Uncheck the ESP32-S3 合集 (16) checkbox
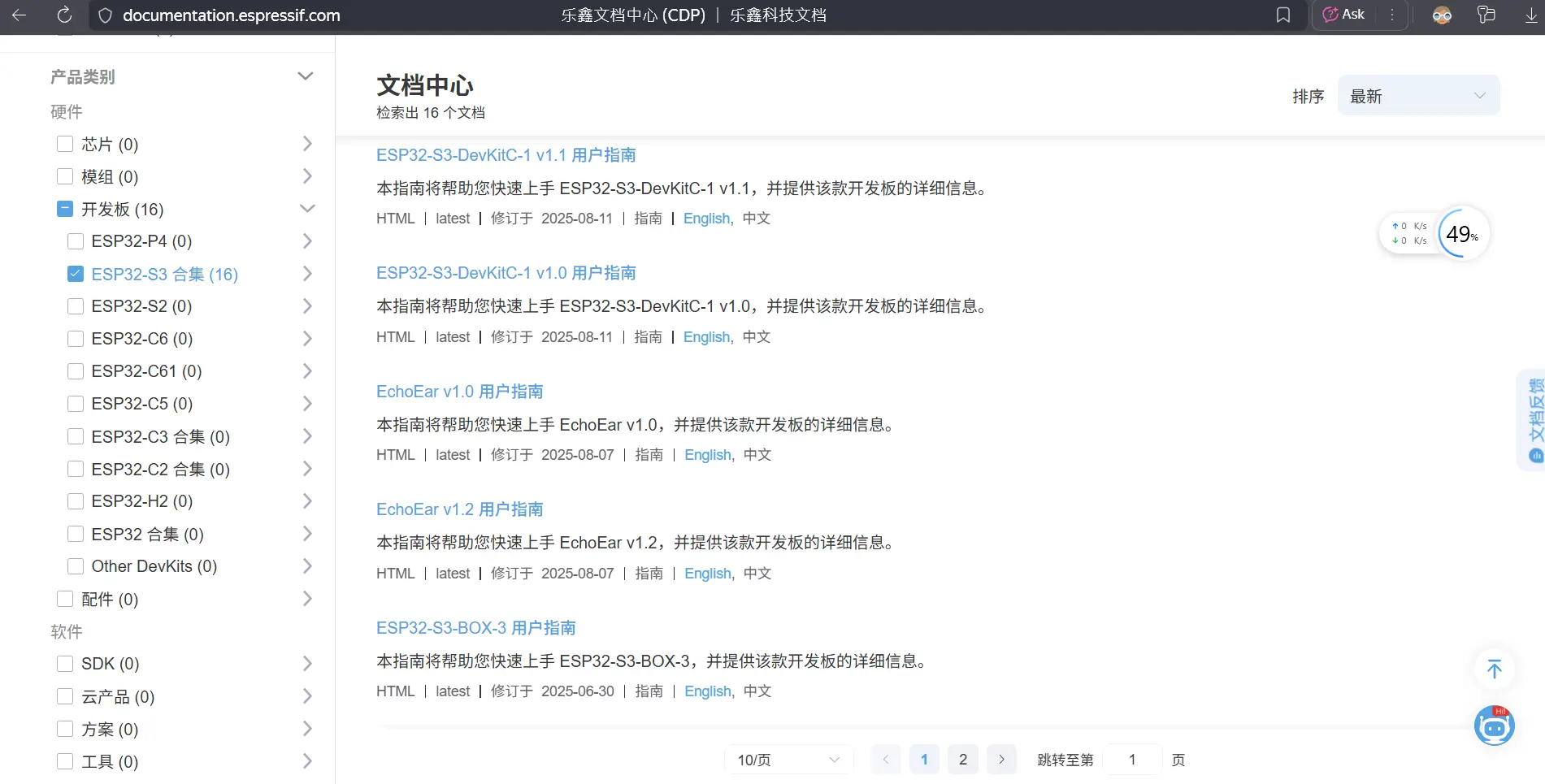This screenshot has width=1545, height=784. coord(76,274)
